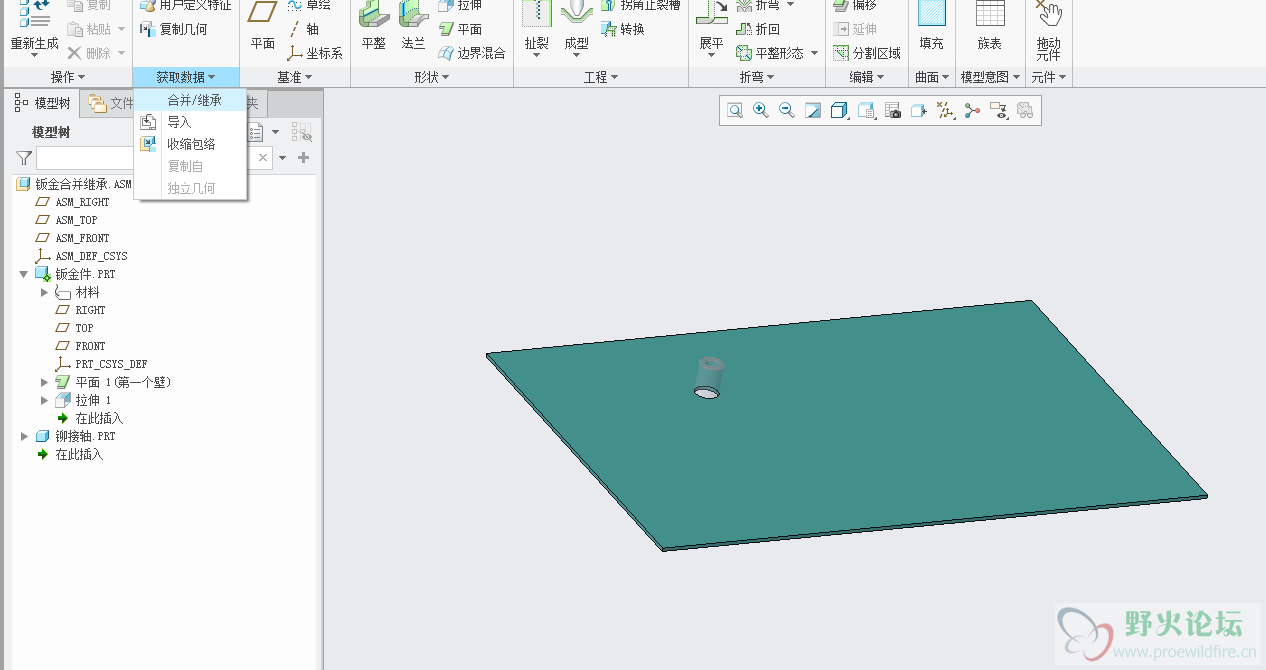Viewport: 1266px width, 670px height.
Task: Collapse the 钣金件.PRT tree node
Action: click(23, 274)
